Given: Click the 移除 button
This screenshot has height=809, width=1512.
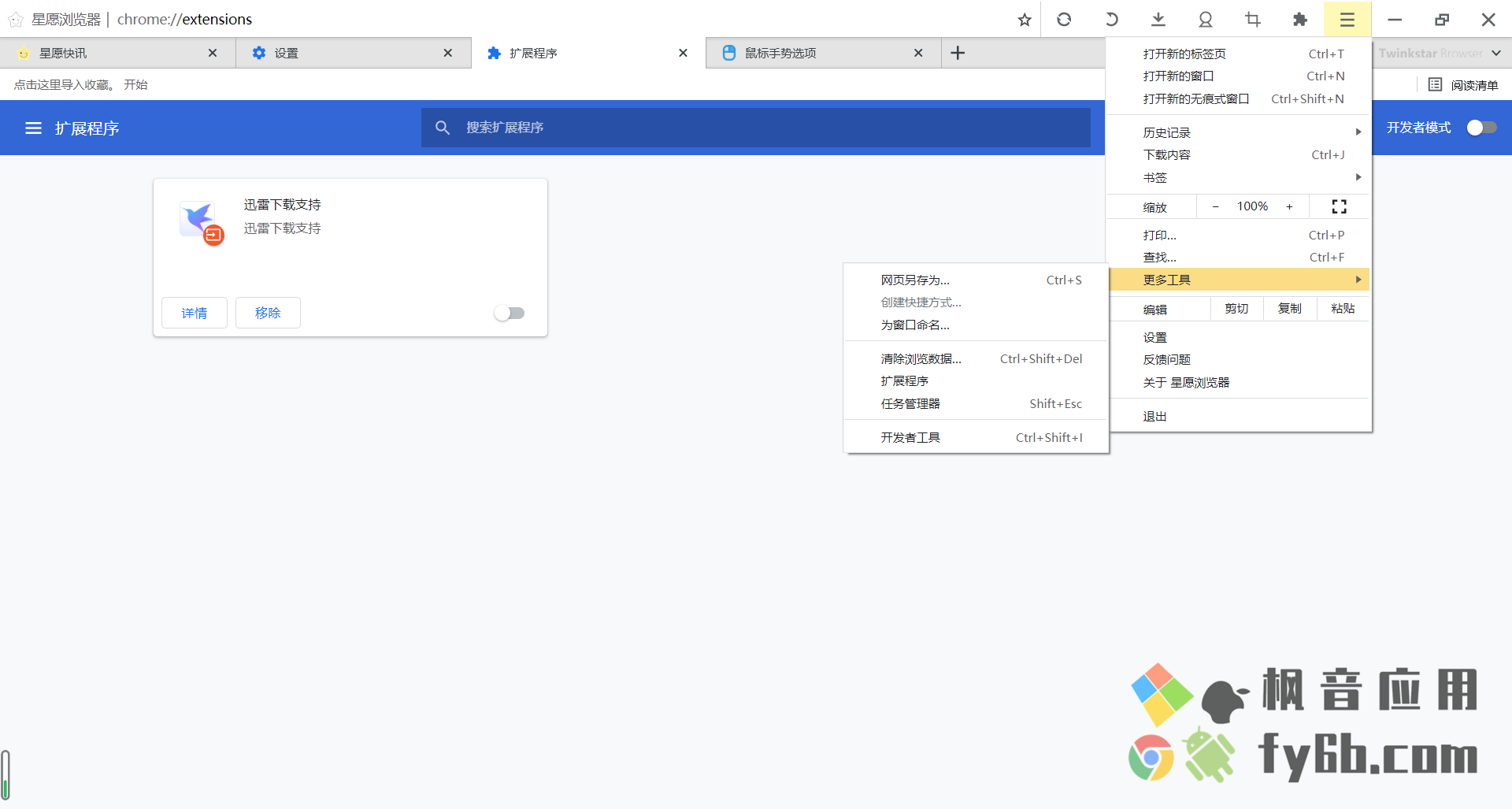Looking at the screenshot, I should coord(268,313).
